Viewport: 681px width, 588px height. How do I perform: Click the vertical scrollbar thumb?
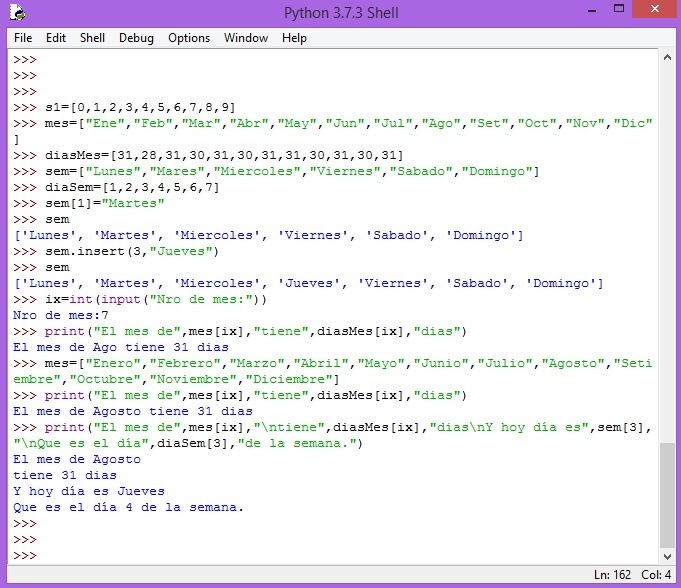(667, 495)
